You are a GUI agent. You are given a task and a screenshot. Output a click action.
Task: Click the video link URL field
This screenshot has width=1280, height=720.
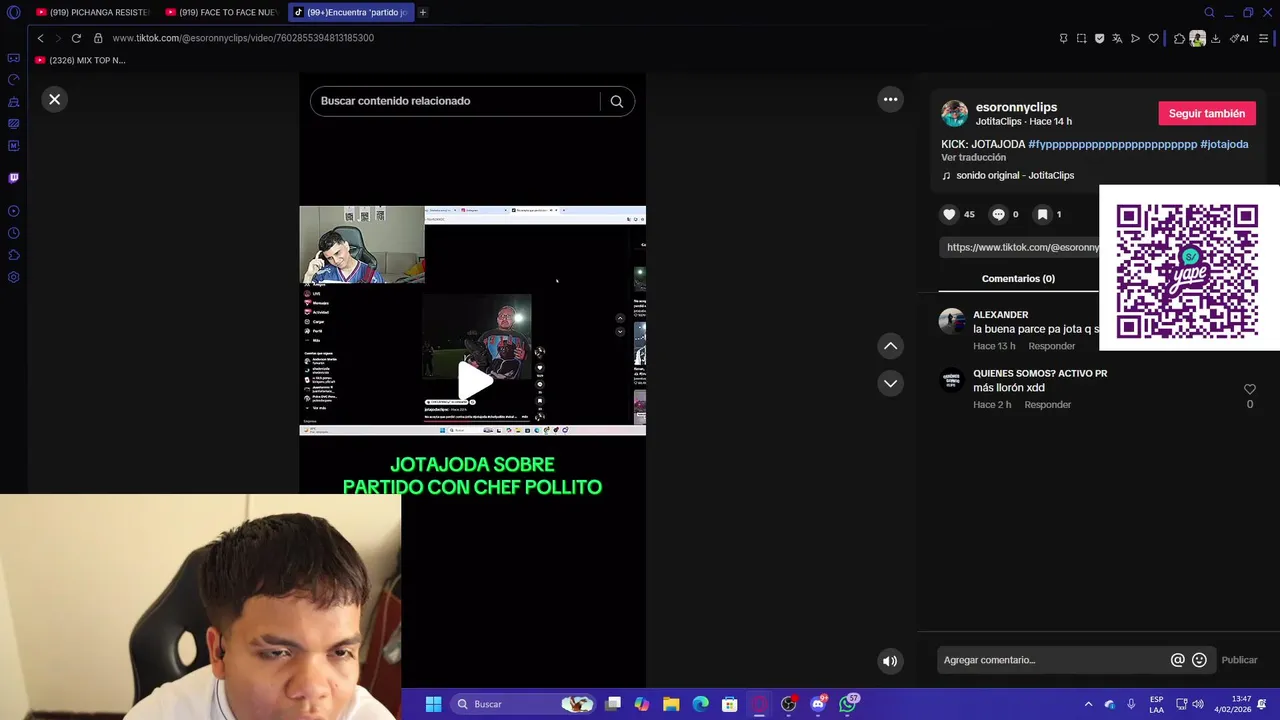click(x=1020, y=247)
